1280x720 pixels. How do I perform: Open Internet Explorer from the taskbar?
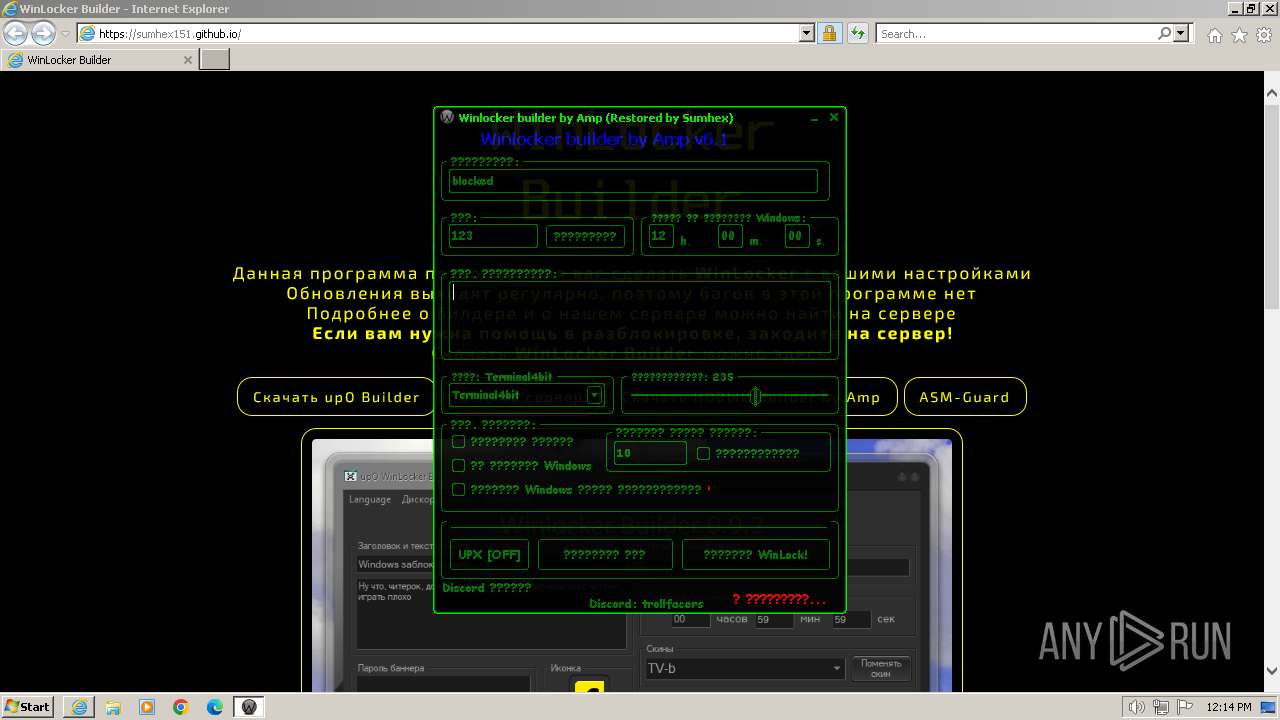coord(79,707)
